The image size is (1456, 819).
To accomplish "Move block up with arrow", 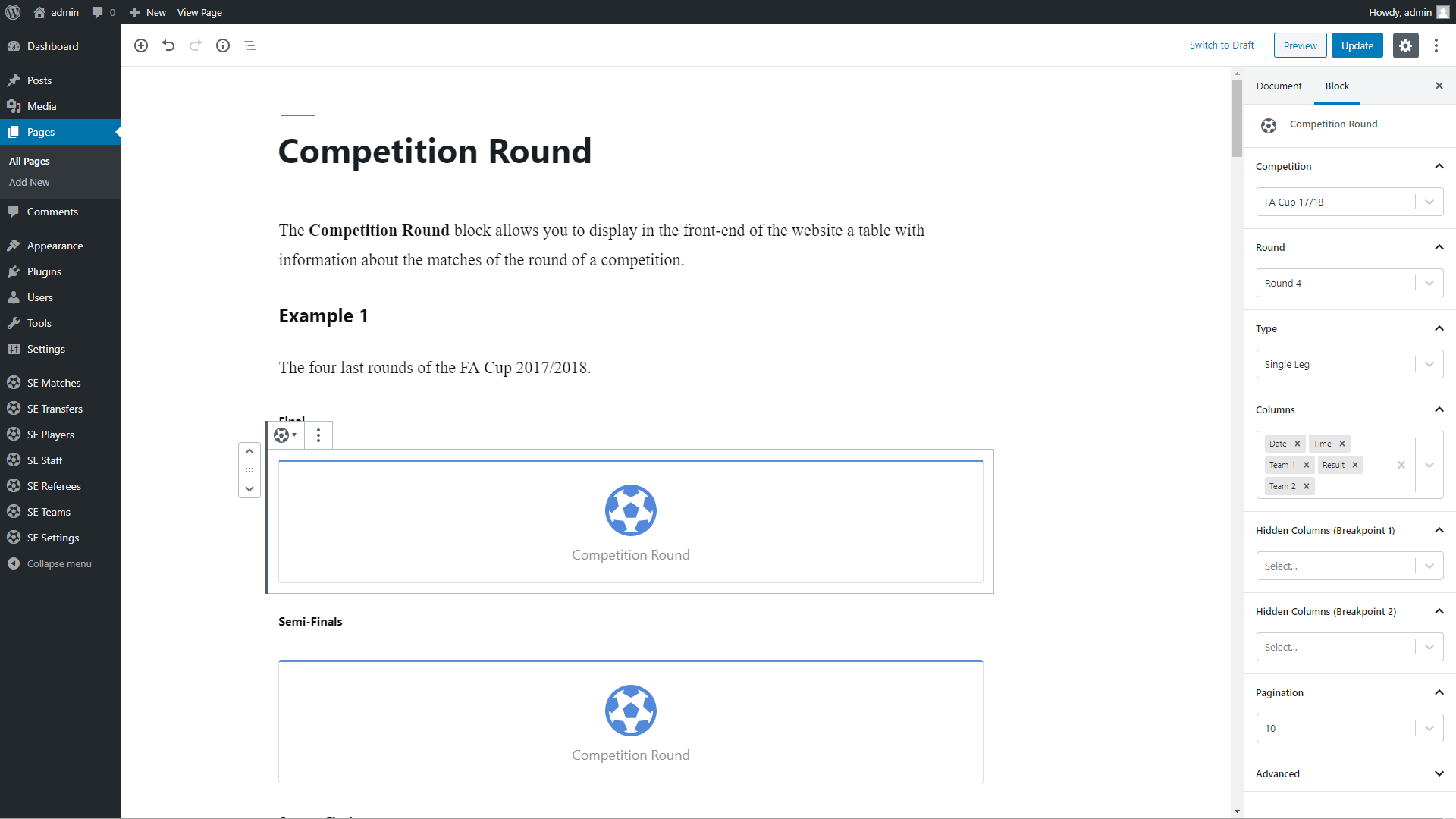I will coord(249,451).
